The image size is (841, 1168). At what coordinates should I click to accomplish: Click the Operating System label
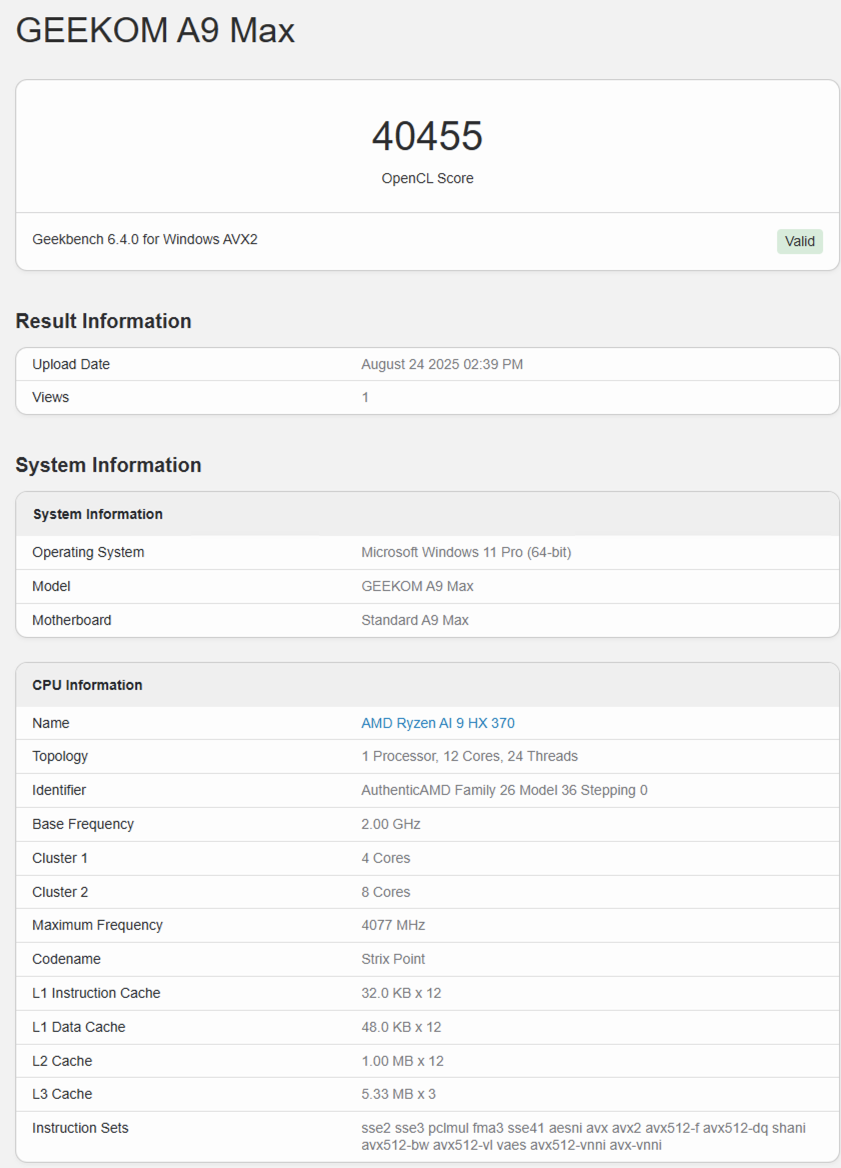click(x=88, y=552)
